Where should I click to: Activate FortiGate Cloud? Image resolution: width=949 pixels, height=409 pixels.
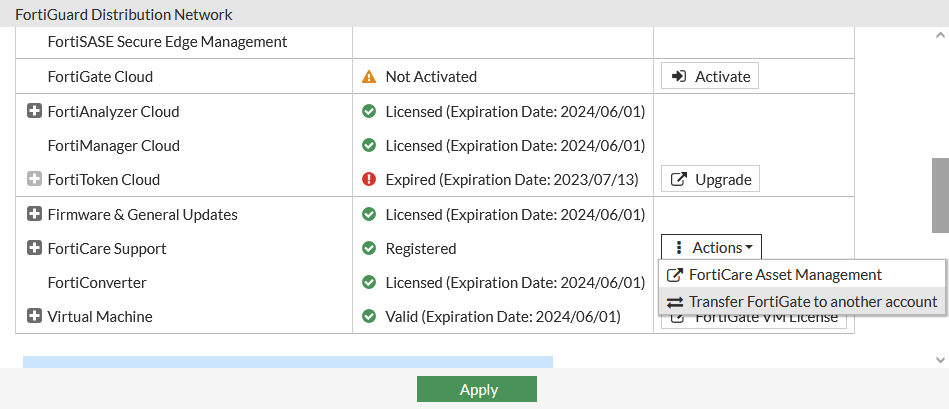pyautogui.click(x=710, y=77)
